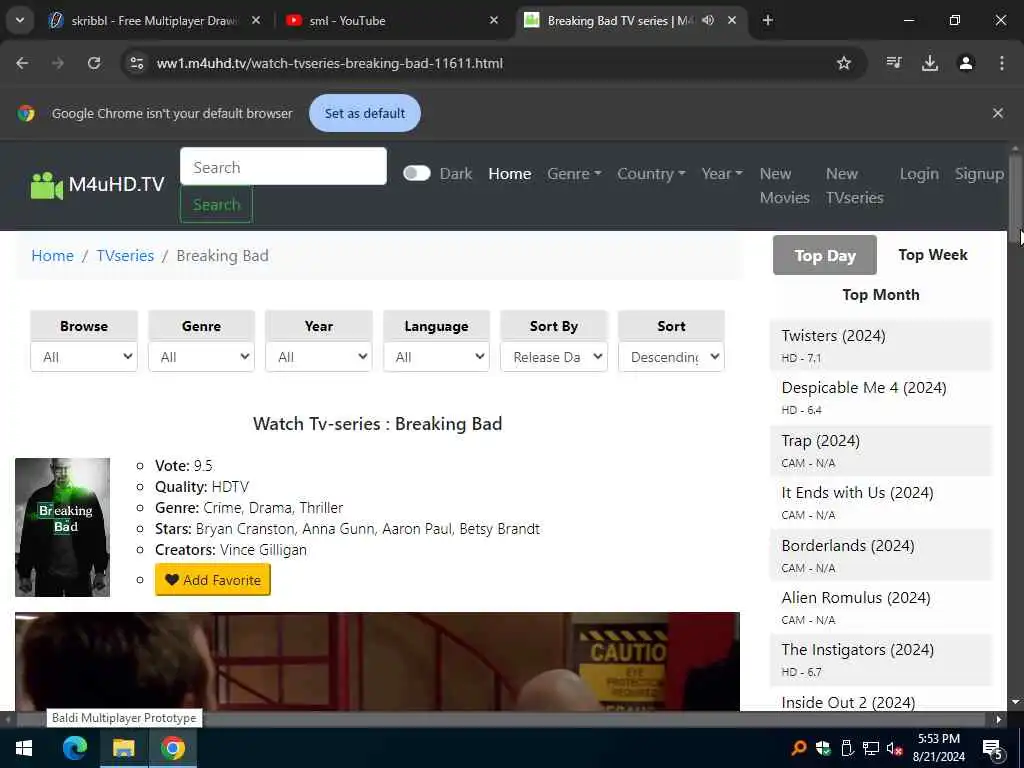Screen dimensions: 1024x768
Task: Open the notification center icon
Action: click(993, 749)
